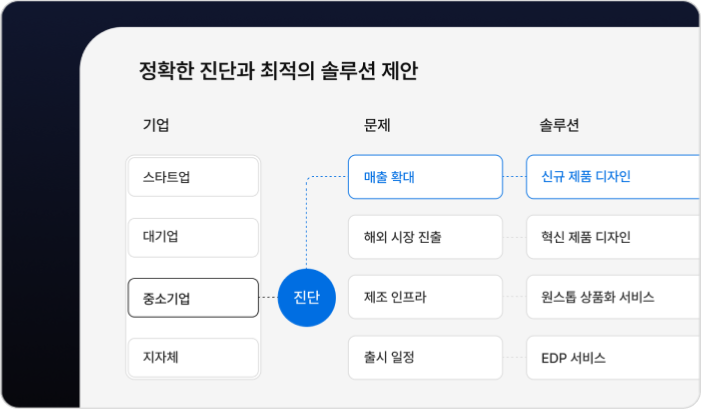Select the 스타트업 company option
701x409 pixels.
coord(193,177)
